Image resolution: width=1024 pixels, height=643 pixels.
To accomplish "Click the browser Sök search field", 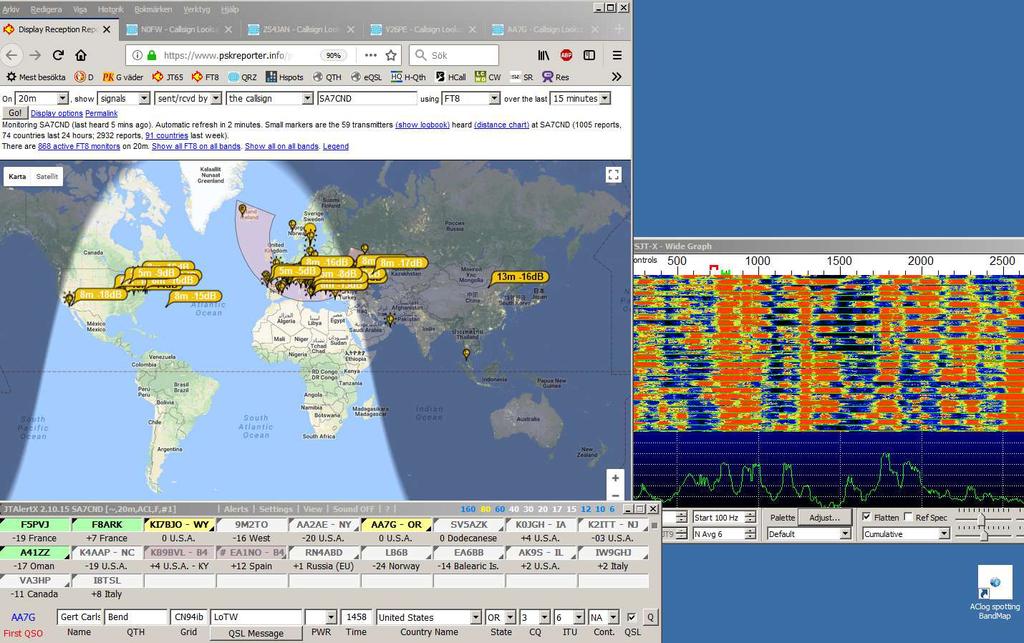I will coord(455,55).
